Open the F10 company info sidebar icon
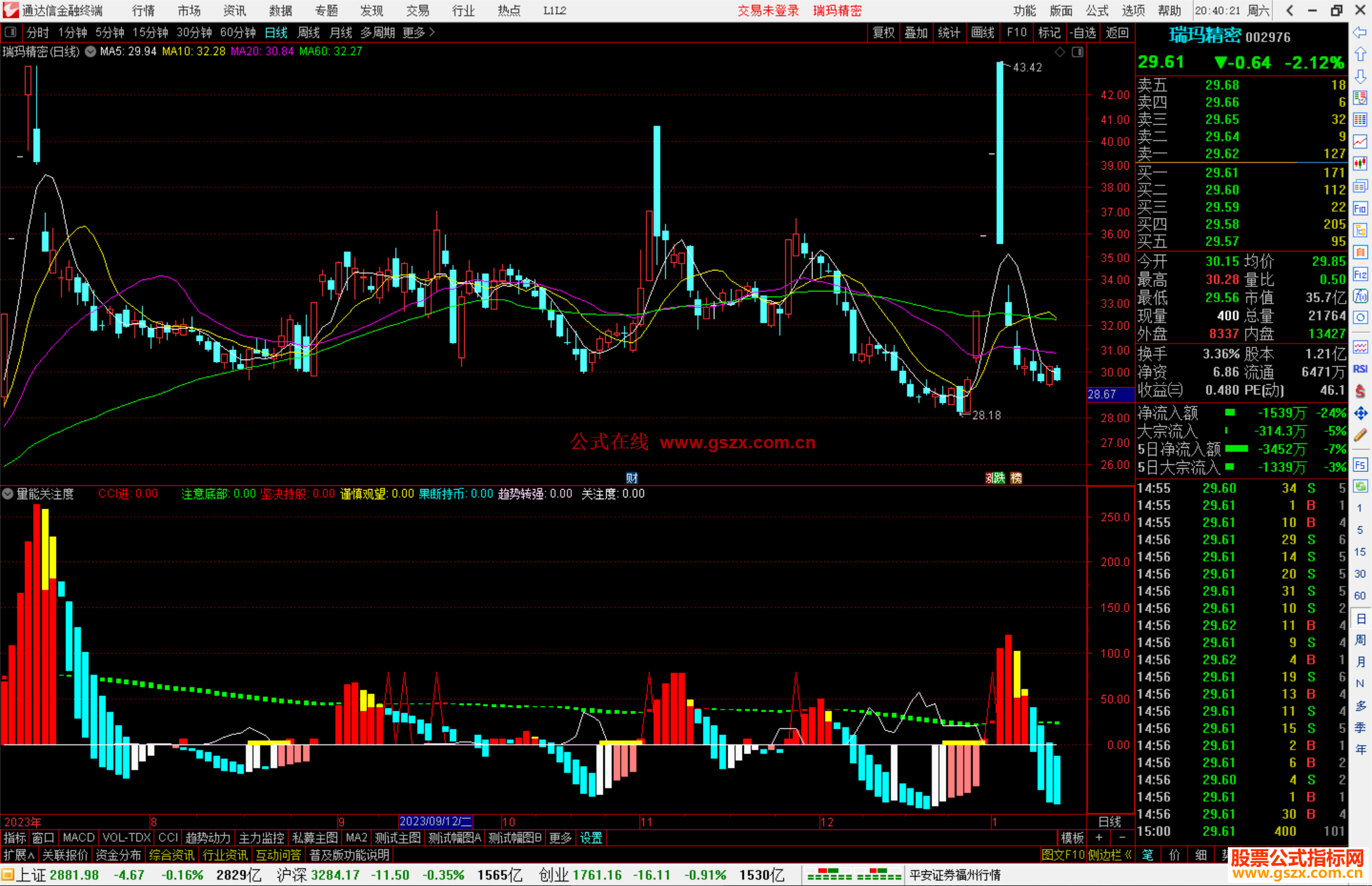Screen dimensions: 1372x886 (1360, 208)
